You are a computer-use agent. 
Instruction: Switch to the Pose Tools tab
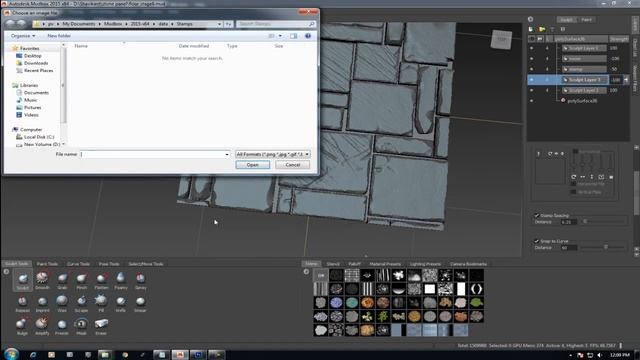(x=109, y=264)
